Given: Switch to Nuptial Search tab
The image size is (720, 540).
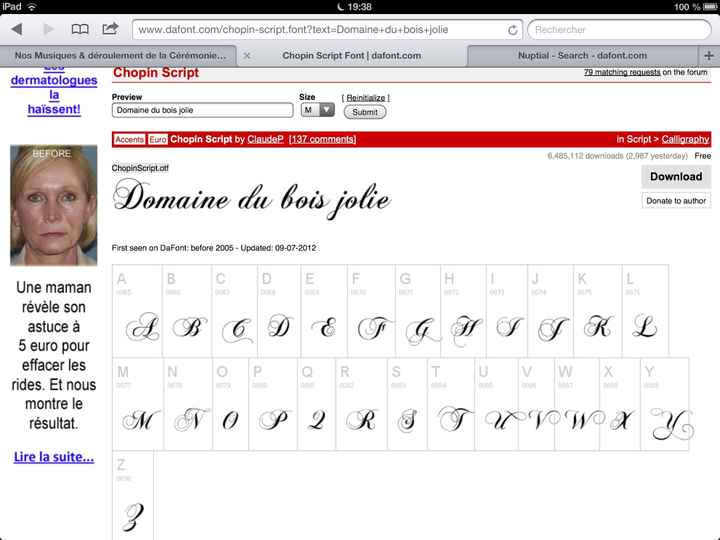Looking at the screenshot, I should tap(582, 56).
